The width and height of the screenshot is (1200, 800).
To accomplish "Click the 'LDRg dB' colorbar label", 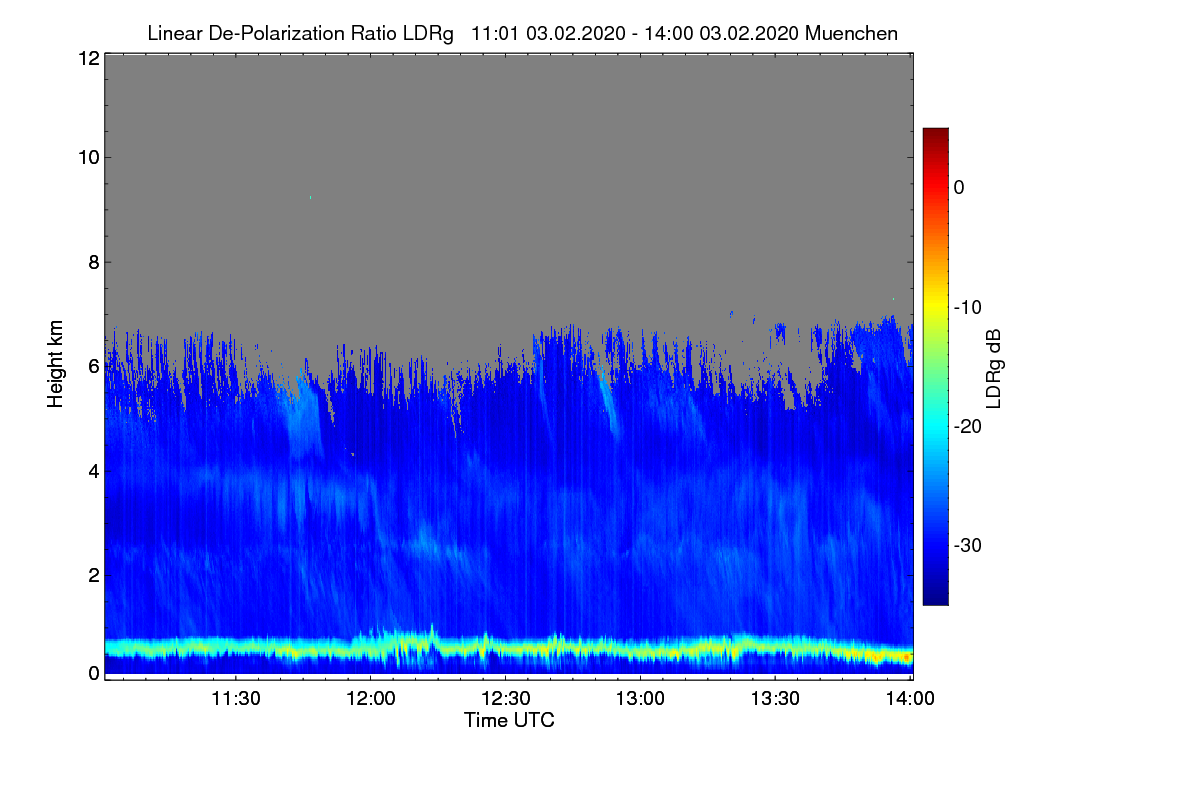I will pos(993,368).
